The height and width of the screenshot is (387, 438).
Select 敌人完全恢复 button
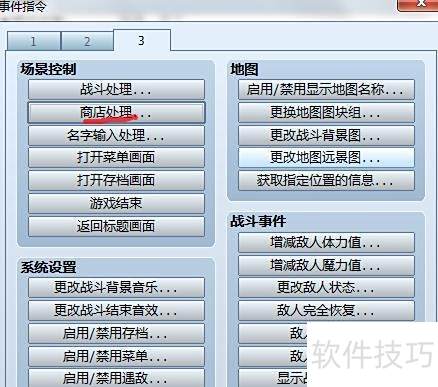(326, 311)
